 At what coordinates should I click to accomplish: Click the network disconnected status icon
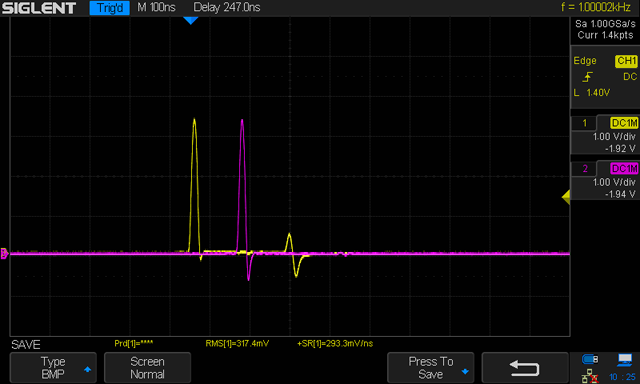(x=590, y=376)
